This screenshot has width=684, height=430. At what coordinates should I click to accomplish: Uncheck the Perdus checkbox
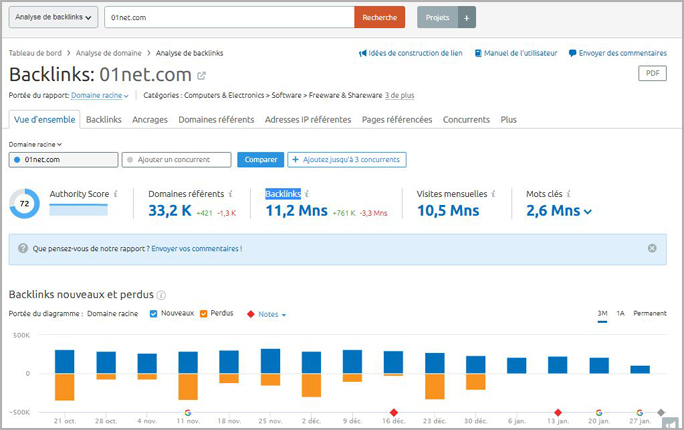click(203, 314)
